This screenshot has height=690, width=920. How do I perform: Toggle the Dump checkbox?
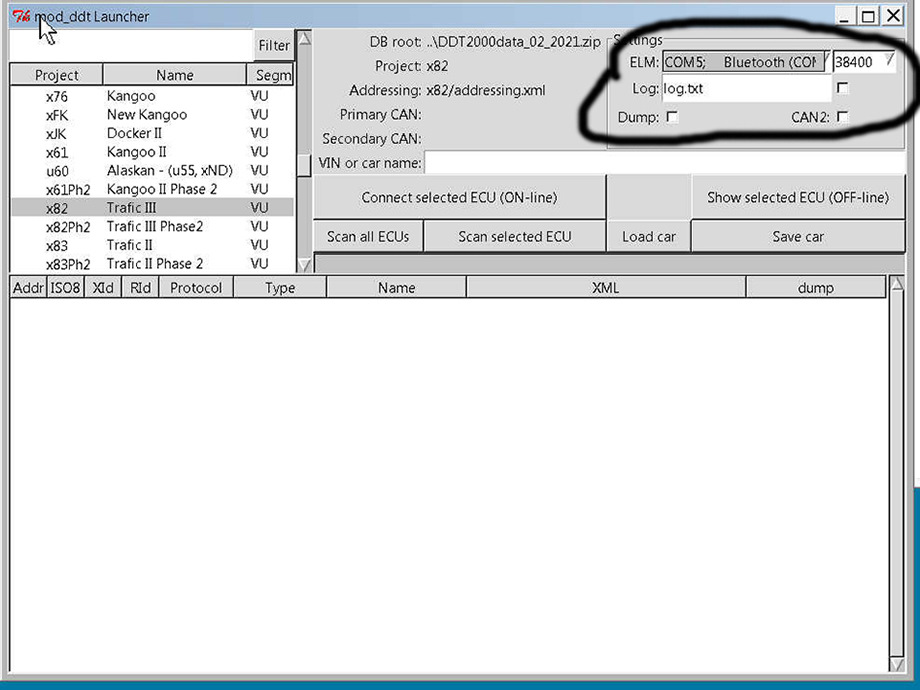672,117
